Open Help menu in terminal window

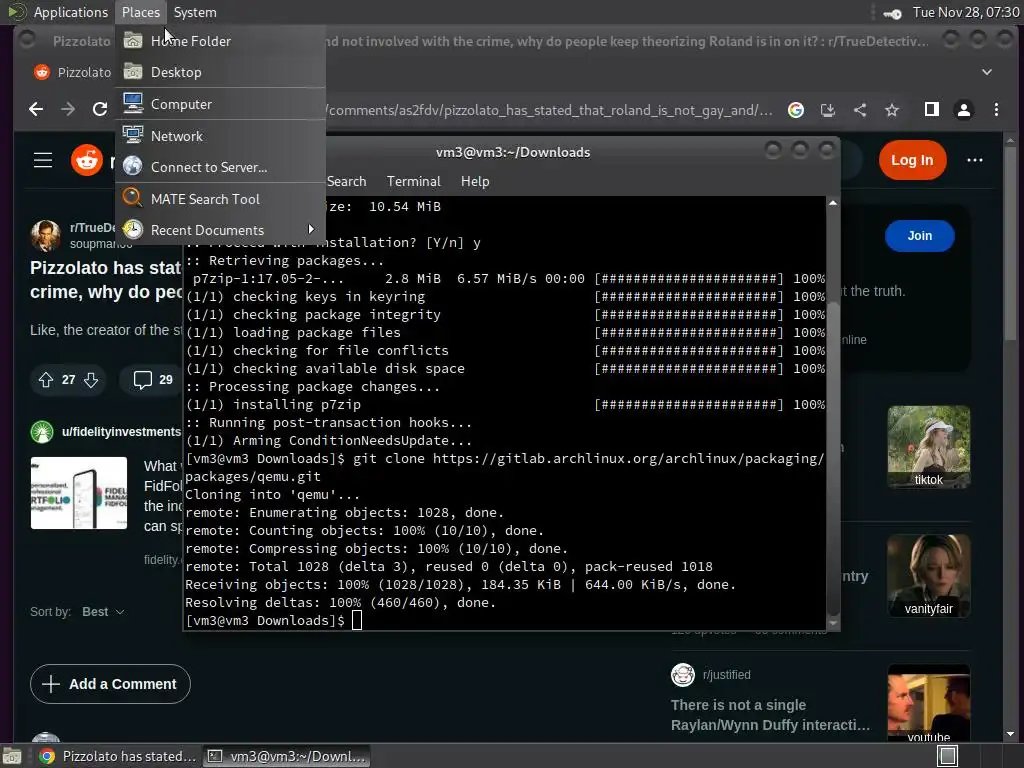(475, 181)
